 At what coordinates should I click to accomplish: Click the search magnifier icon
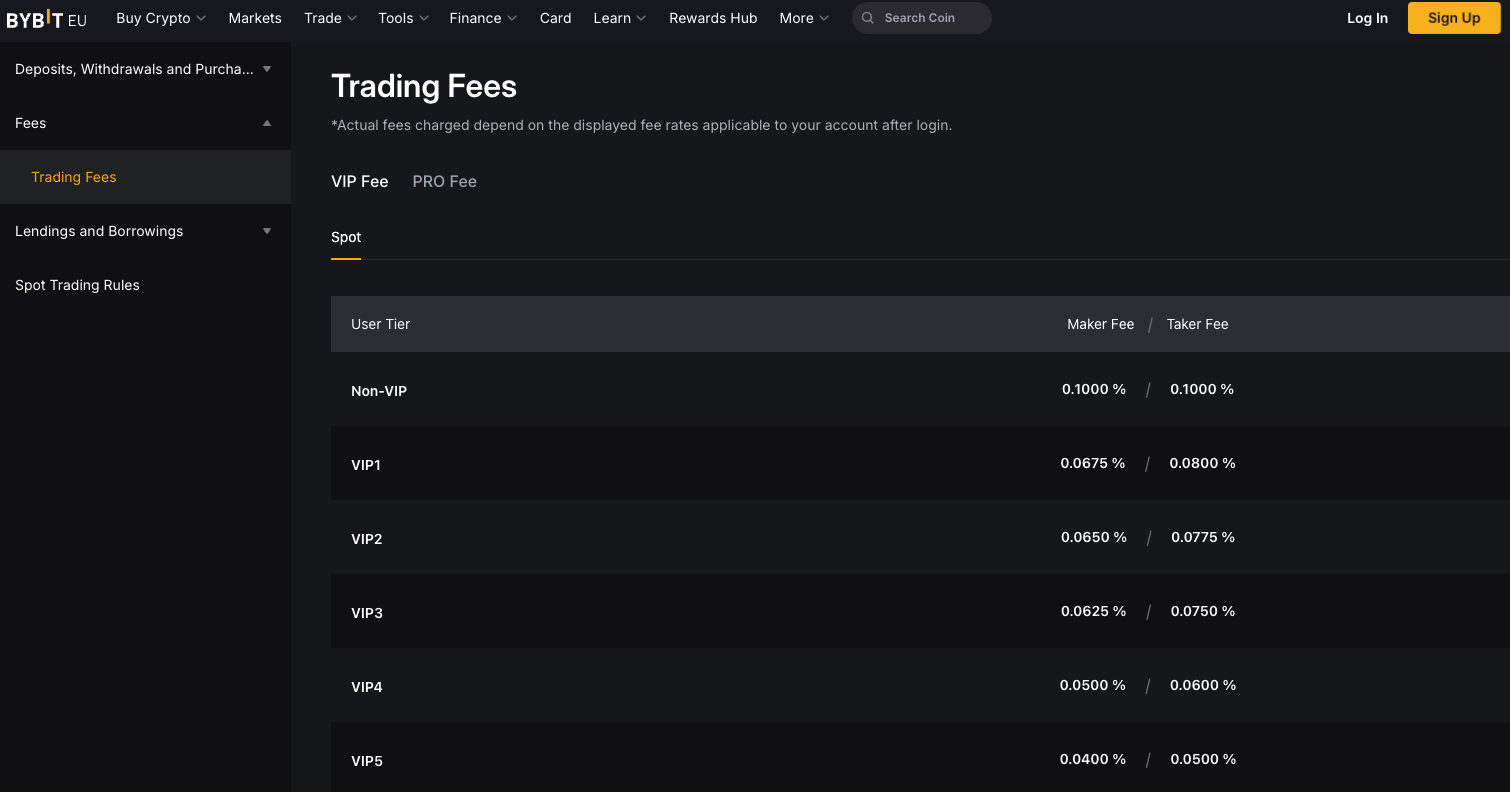(x=867, y=18)
